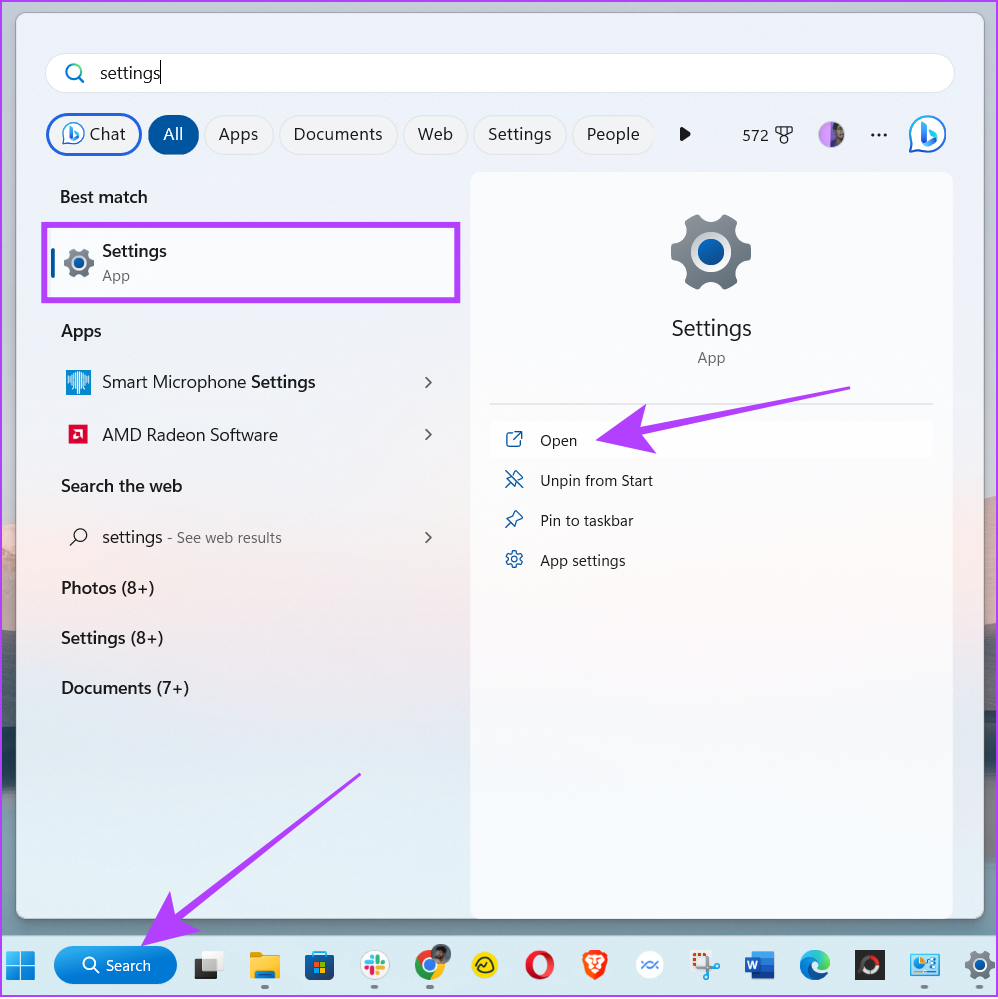Click the search text field

[500, 73]
